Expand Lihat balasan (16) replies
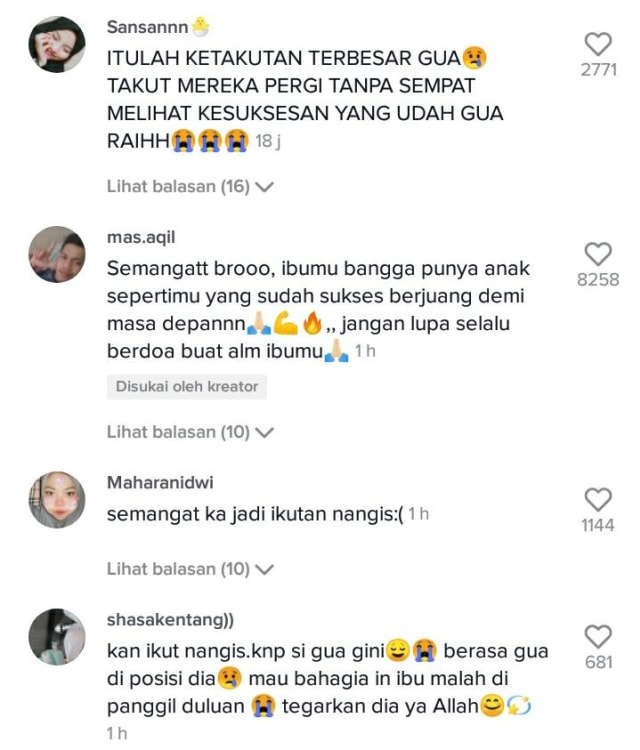The height and width of the screenshot is (750, 640). 190,187
